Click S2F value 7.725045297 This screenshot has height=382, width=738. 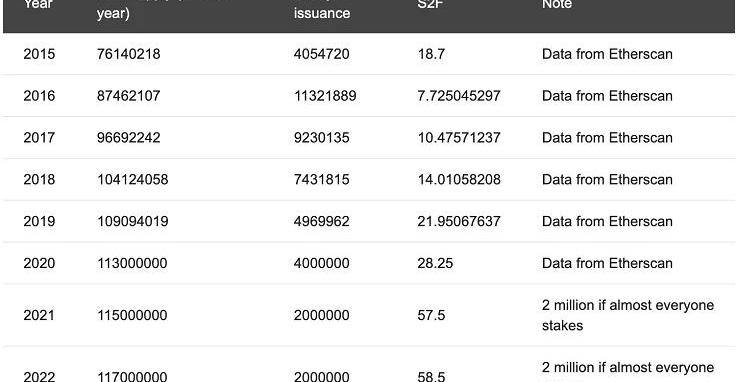point(459,96)
